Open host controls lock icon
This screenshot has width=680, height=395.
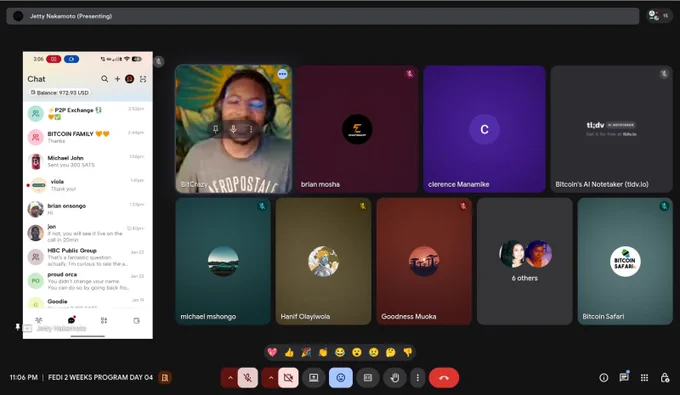click(x=665, y=378)
